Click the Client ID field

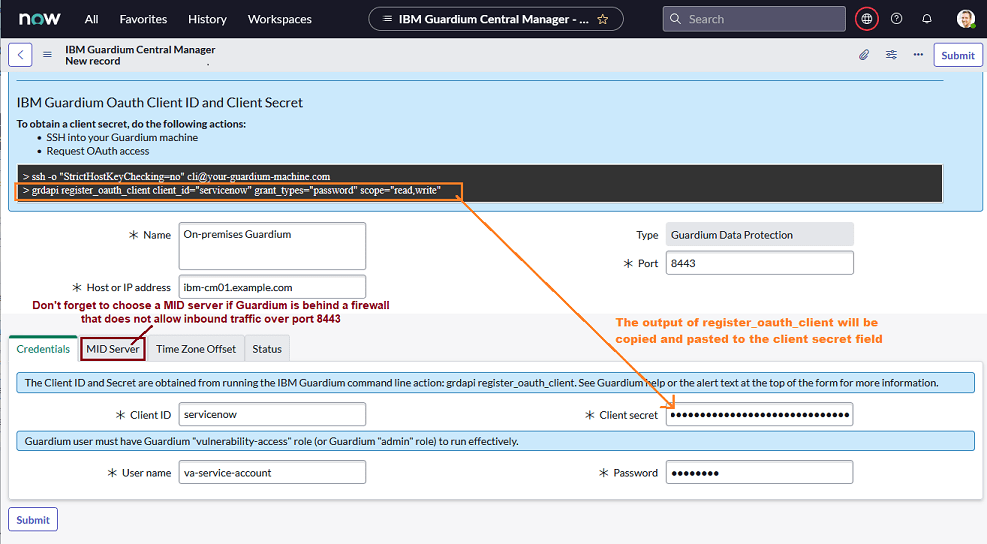tap(272, 414)
